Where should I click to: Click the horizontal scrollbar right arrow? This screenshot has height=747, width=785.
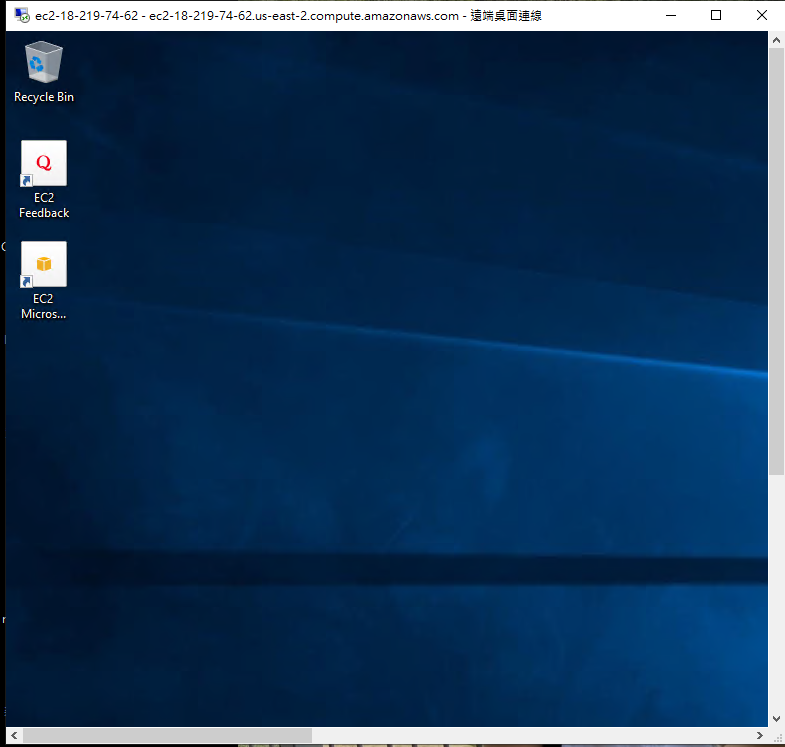(760, 735)
